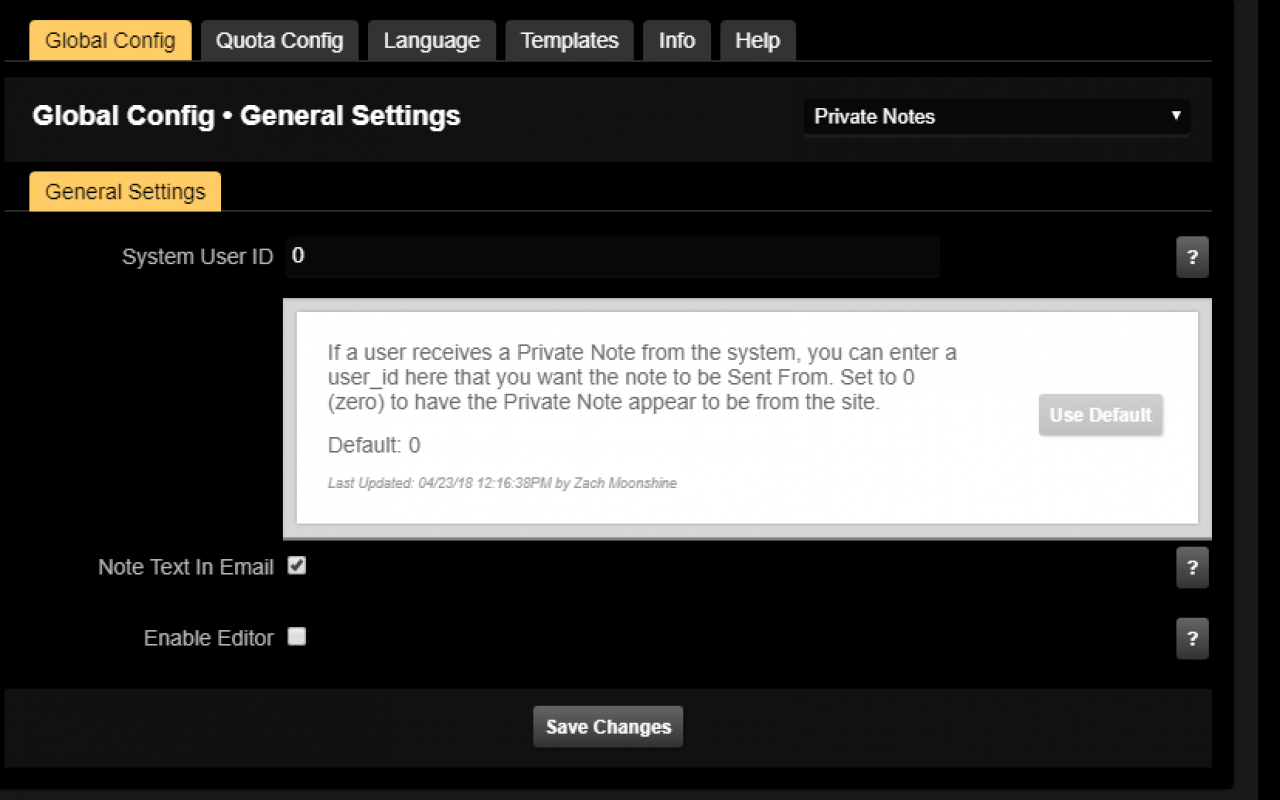Screen dimensions: 1280x800
Task: Open help for Note Text In Email
Action: 1192,567
